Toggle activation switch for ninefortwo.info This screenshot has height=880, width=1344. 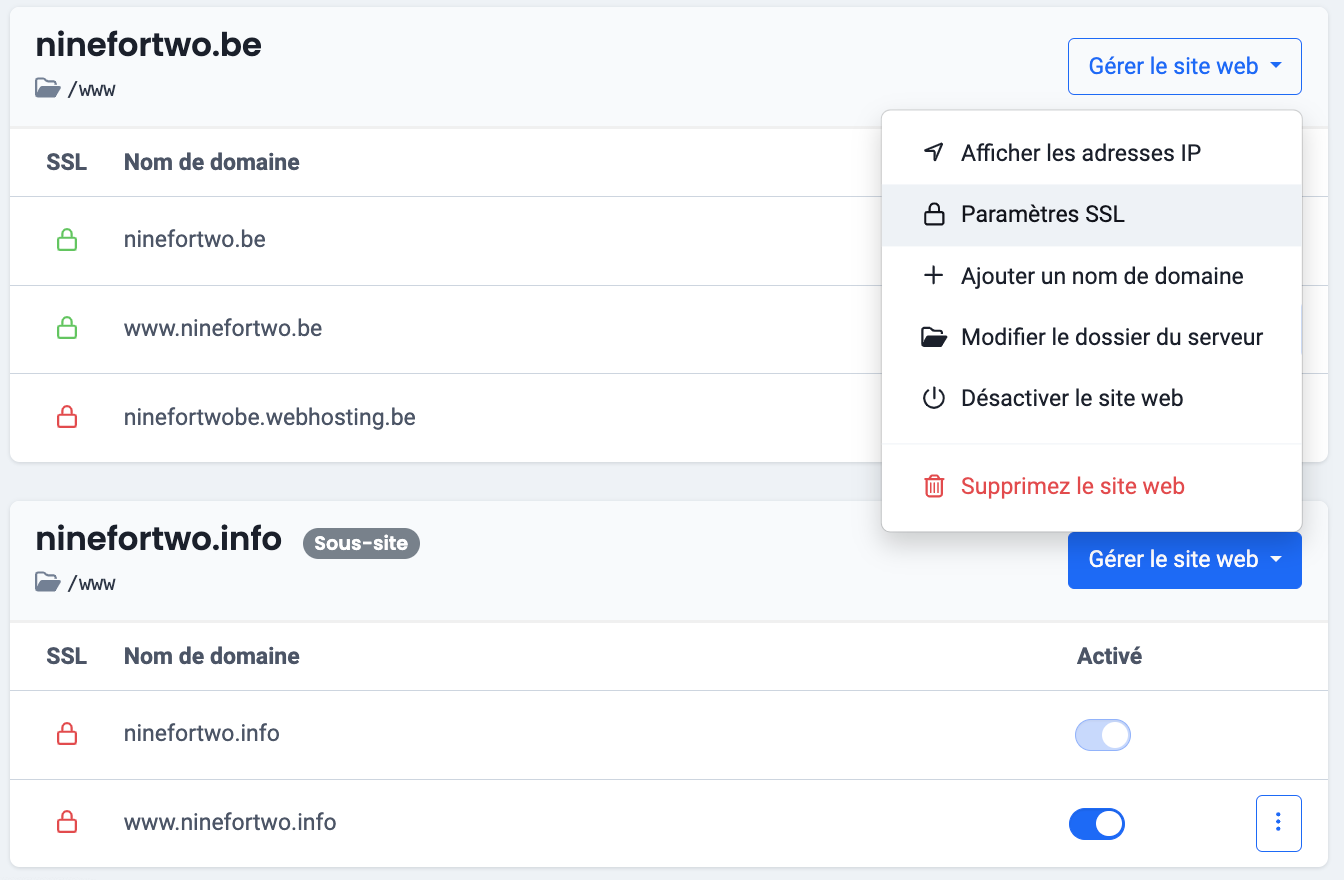[1102, 736]
